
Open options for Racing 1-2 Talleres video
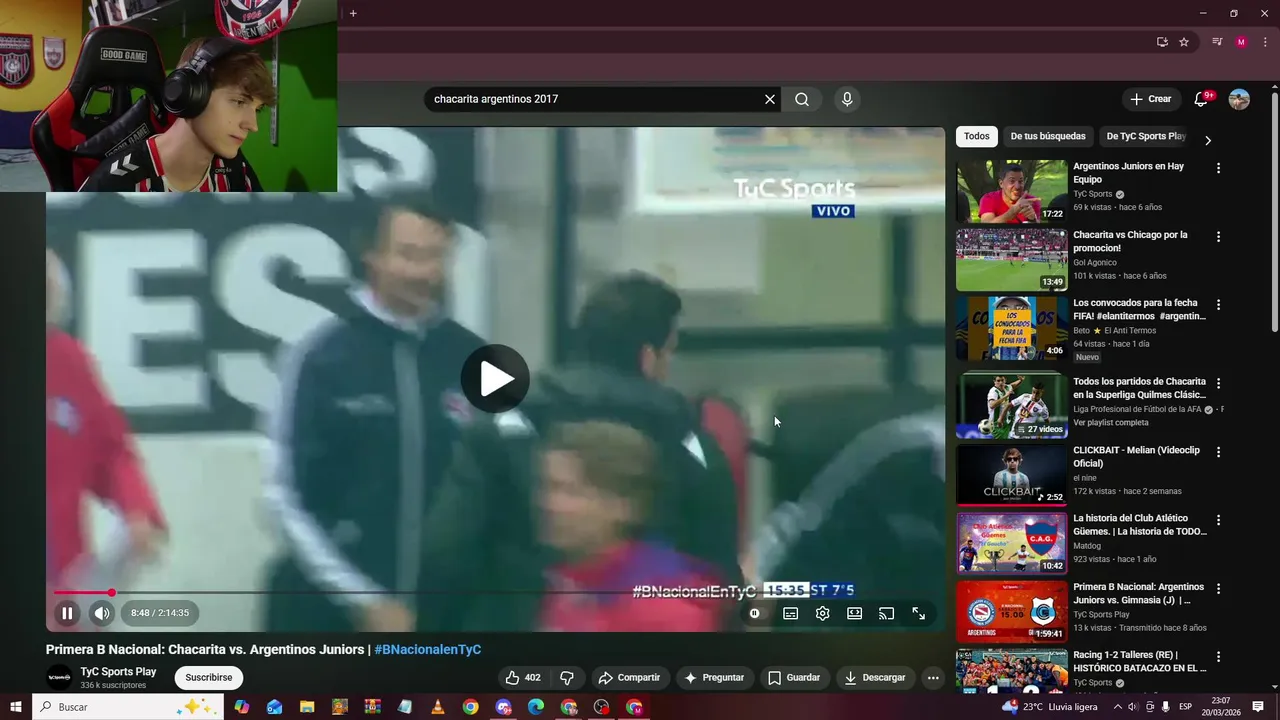coord(1218,657)
